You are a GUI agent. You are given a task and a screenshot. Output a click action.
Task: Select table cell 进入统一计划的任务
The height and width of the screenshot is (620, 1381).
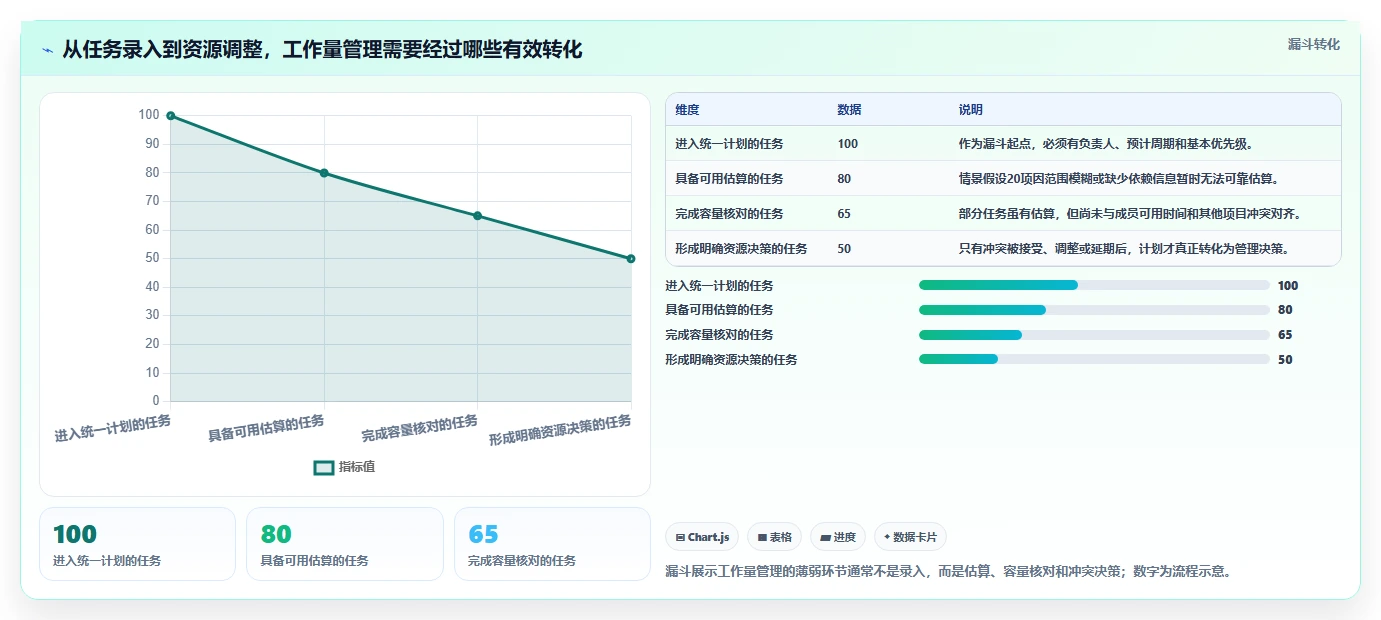click(729, 144)
